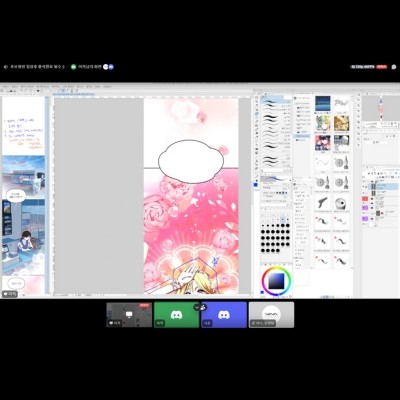Select the blue Discord participant tile
The height and width of the screenshot is (400, 400).
coord(224,315)
